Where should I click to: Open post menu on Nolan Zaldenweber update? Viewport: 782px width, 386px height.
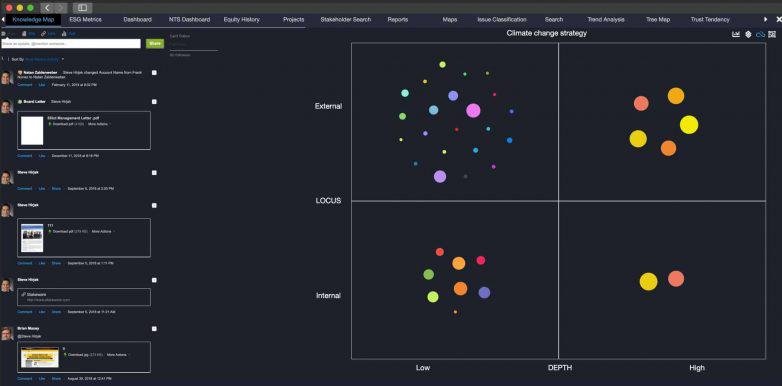pos(154,73)
